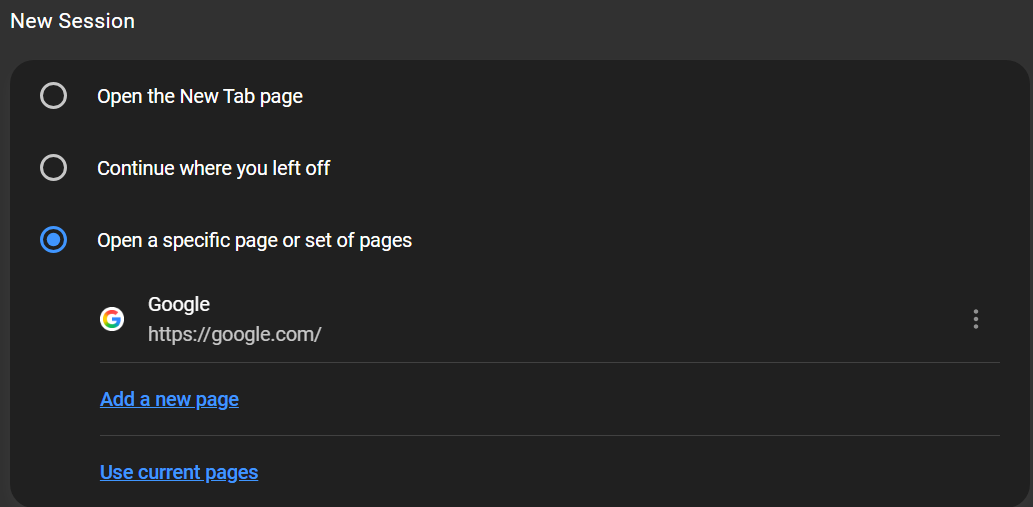Click the "Open a specific page or set of pages" label

pos(254,240)
